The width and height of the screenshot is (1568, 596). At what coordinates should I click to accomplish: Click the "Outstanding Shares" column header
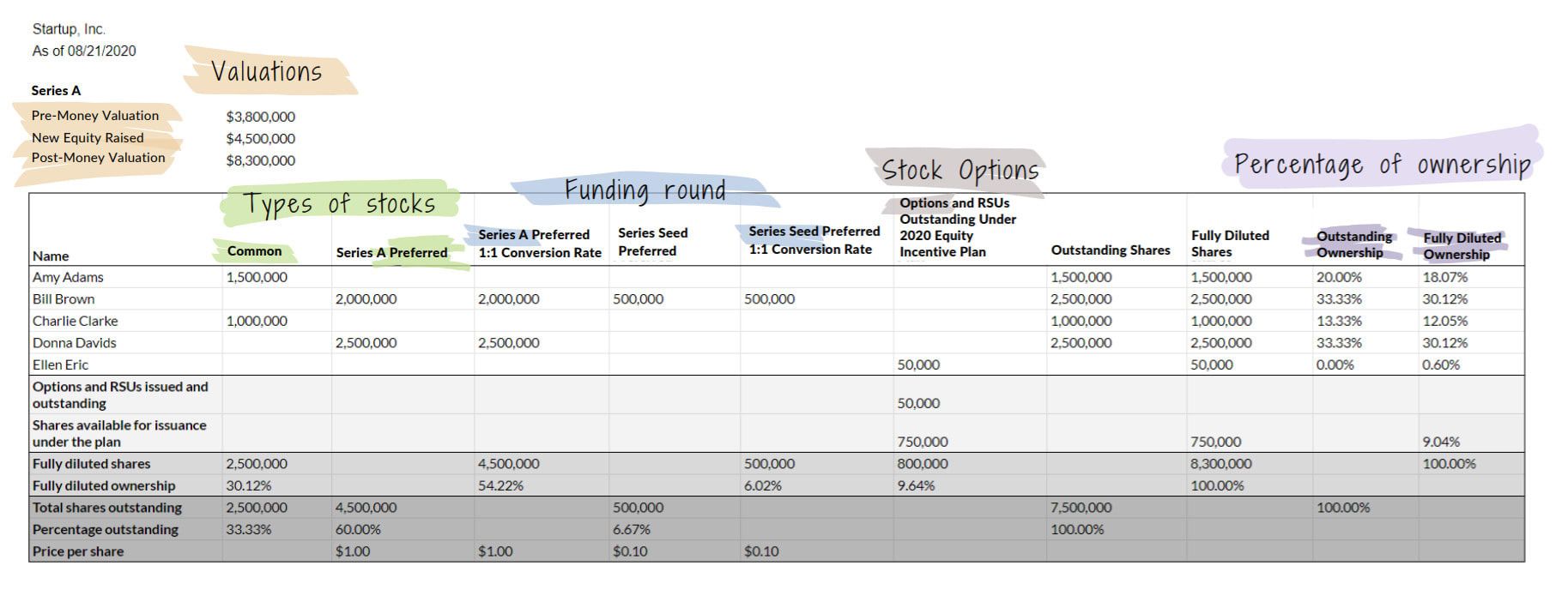point(1111,250)
